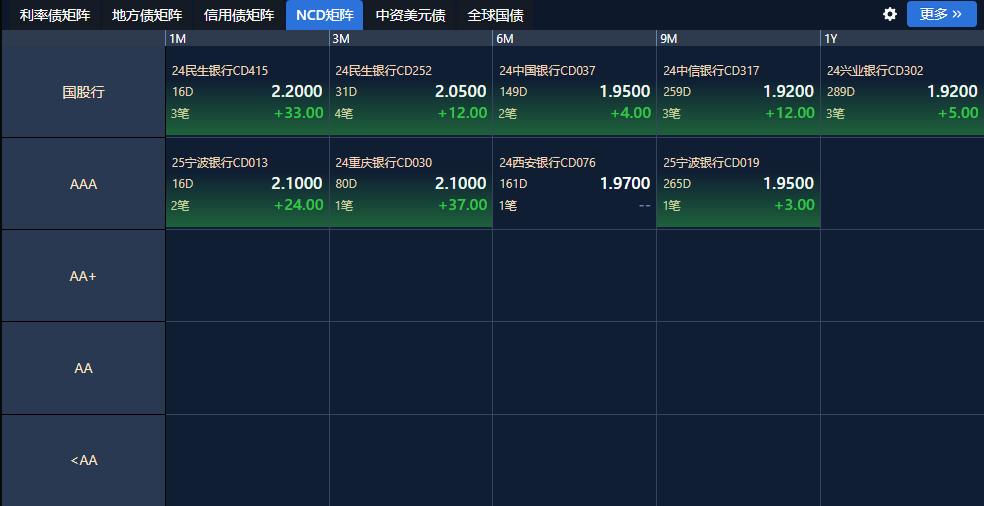984x506 pixels.
Task: Click the 259D maturity label
Action: click(x=677, y=92)
